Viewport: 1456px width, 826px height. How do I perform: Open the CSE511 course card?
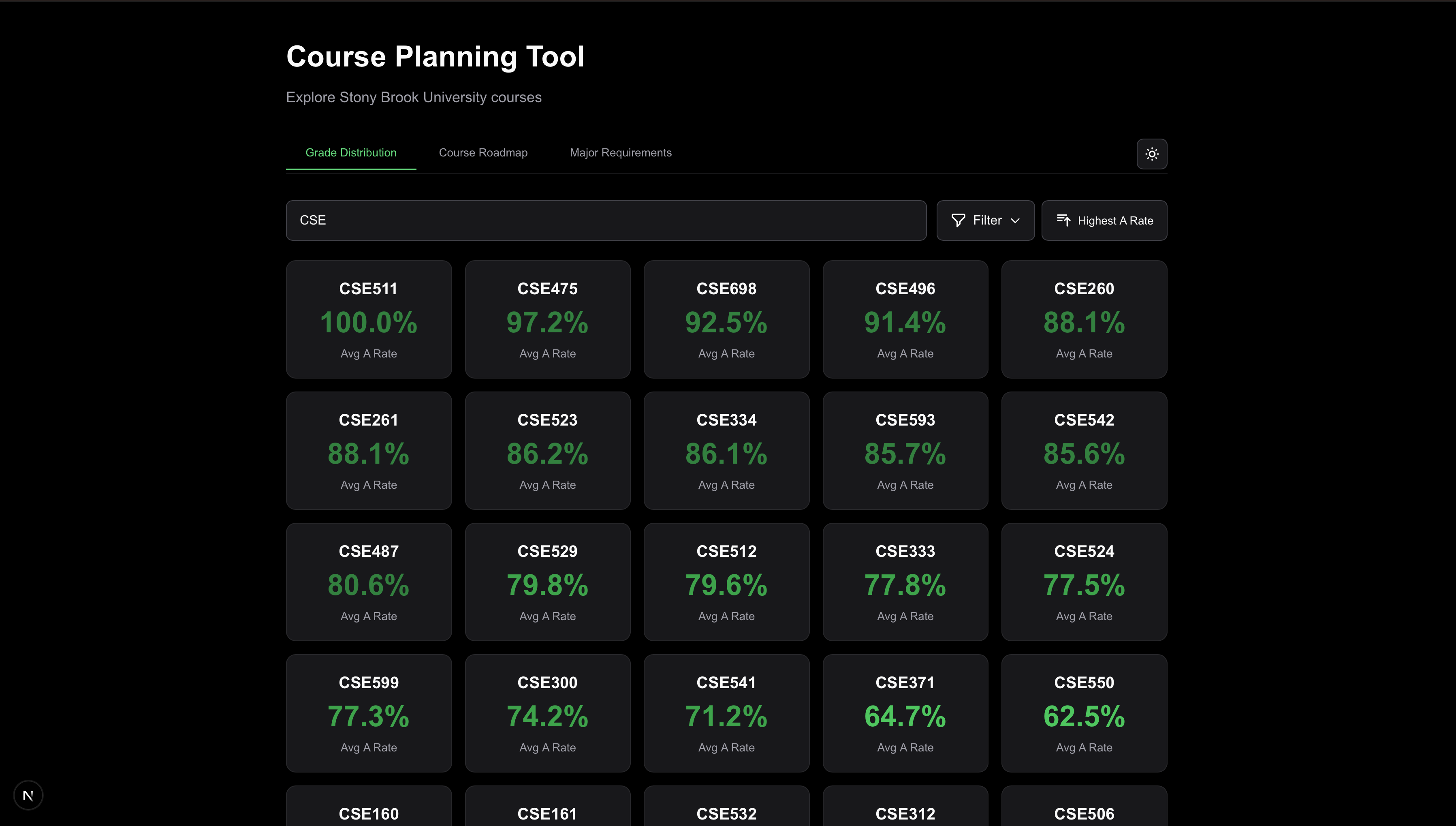[369, 319]
